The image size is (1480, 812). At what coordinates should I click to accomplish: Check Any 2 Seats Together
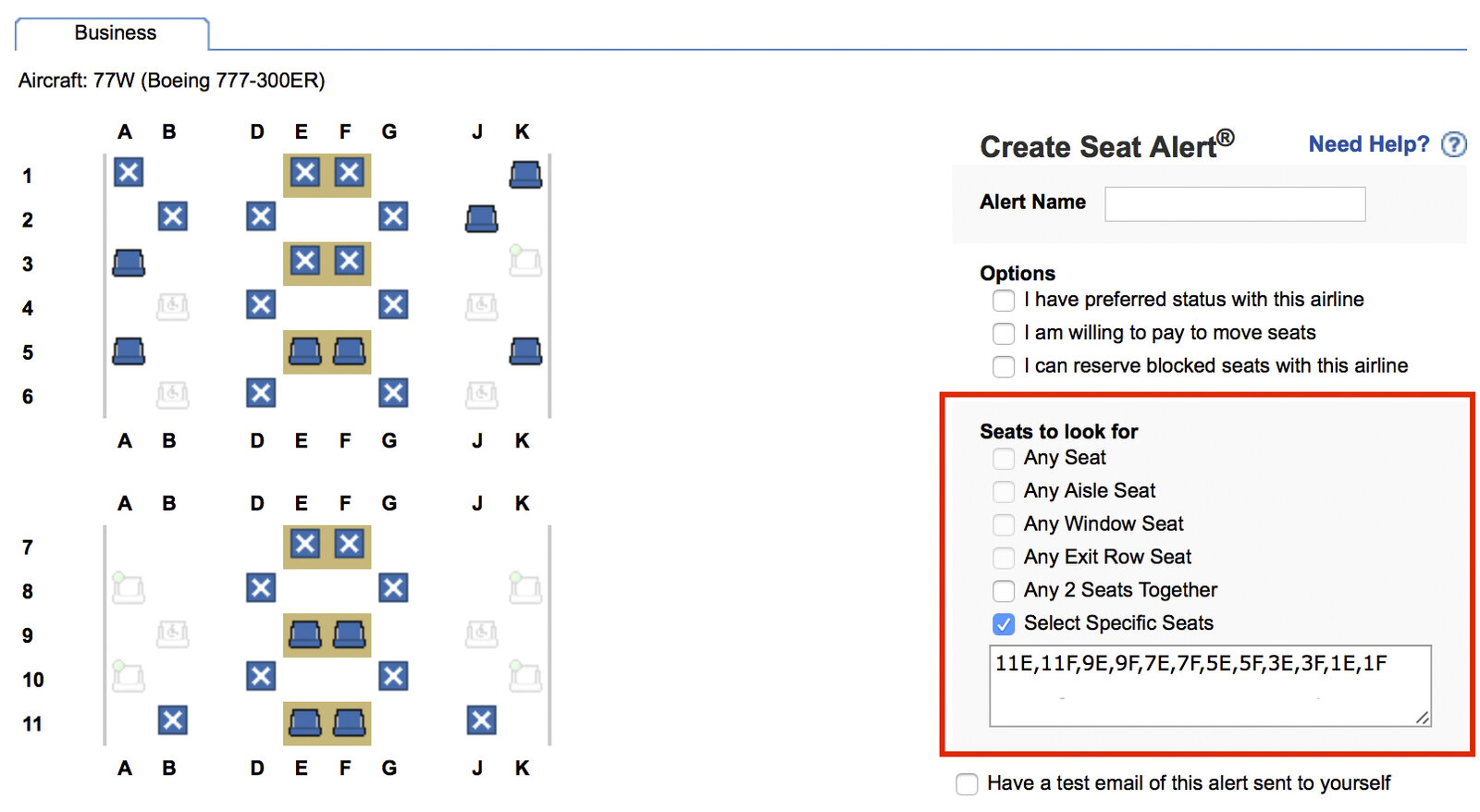pyautogui.click(x=1004, y=591)
